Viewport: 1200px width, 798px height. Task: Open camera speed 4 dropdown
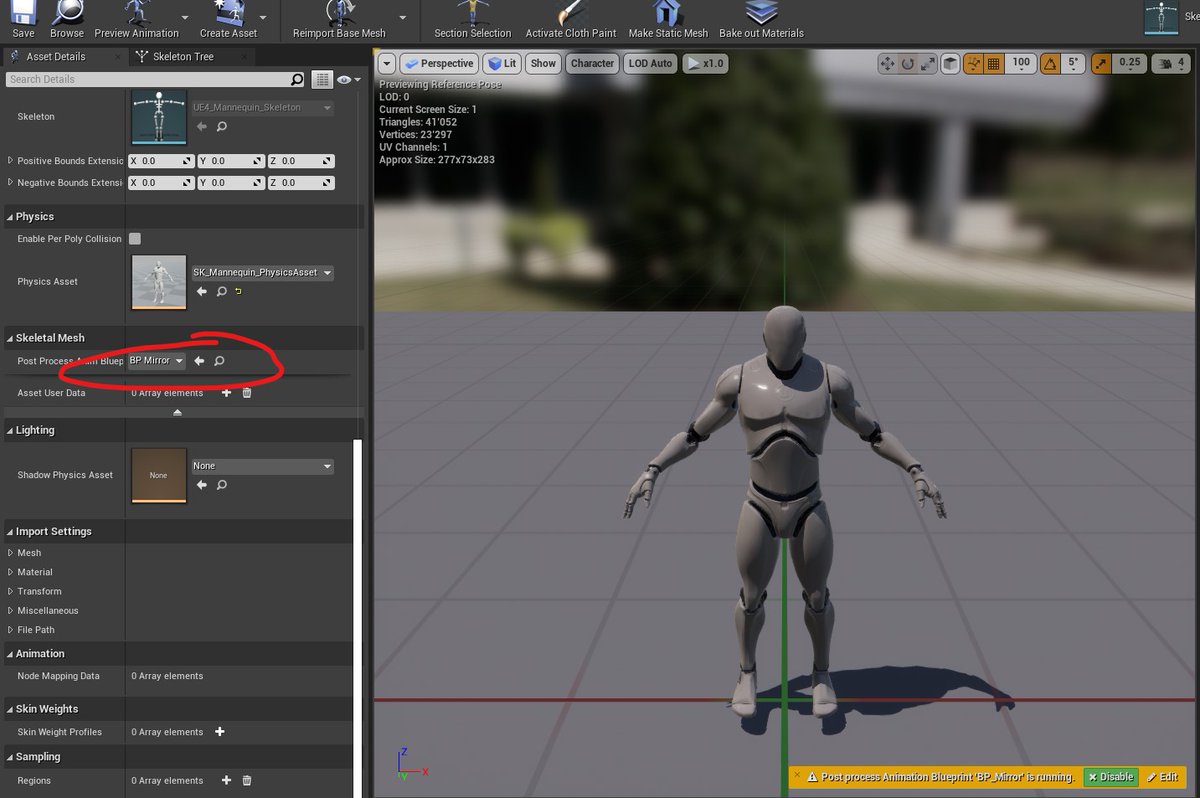click(x=1171, y=63)
